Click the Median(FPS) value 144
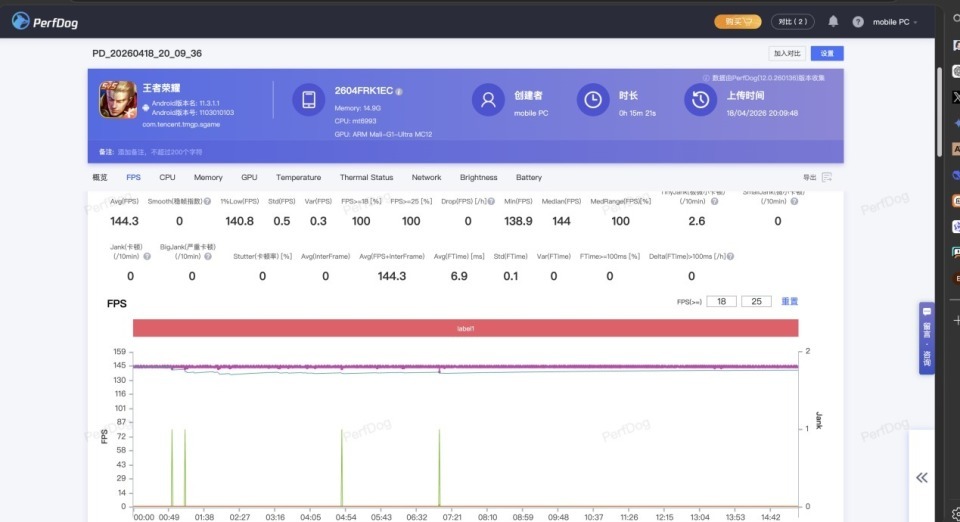The width and height of the screenshot is (960, 522). click(x=561, y=221)
